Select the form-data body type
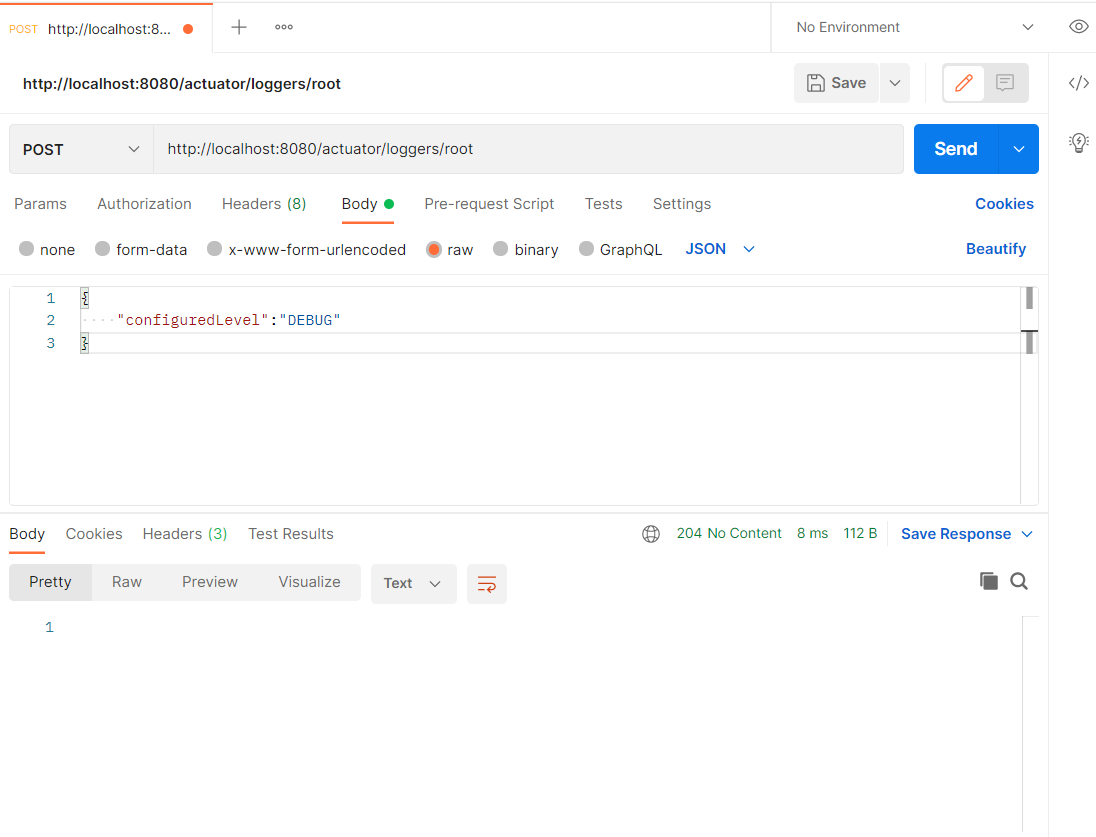Screen dimensions: 1096x837 click(141, 250)
